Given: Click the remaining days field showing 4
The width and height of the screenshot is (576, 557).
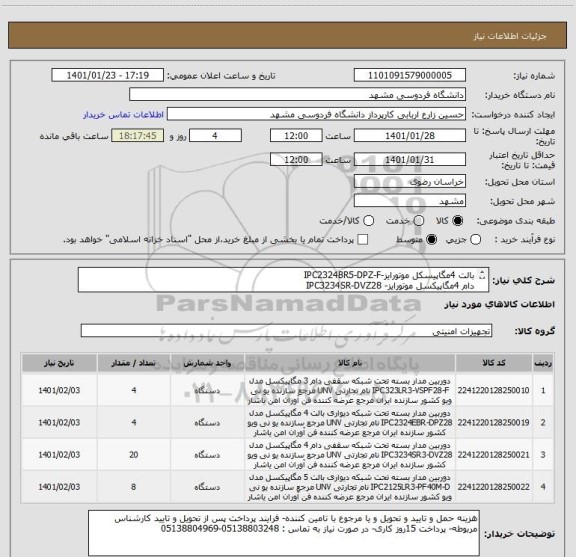Looking at the screenshot, I should click(x=215, y=136).
